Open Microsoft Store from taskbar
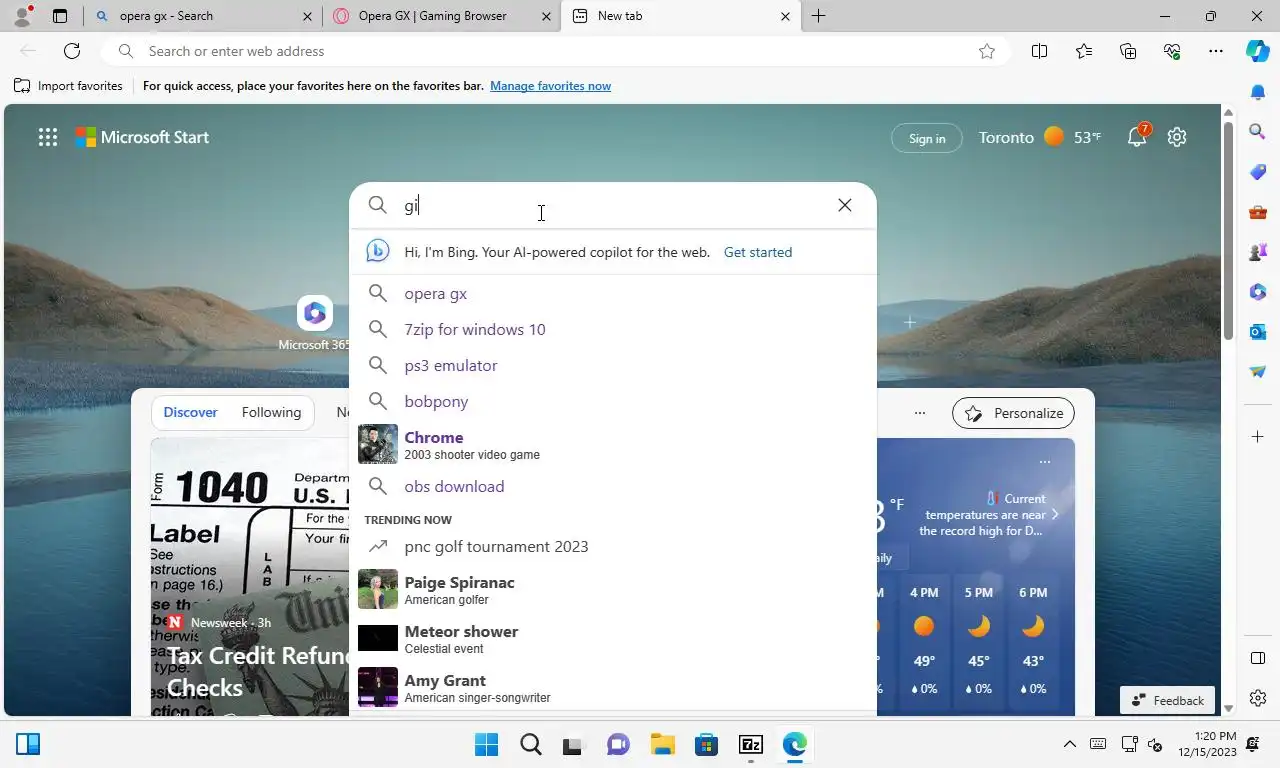This screenshot has height=768, width=1280. point(706,744)
